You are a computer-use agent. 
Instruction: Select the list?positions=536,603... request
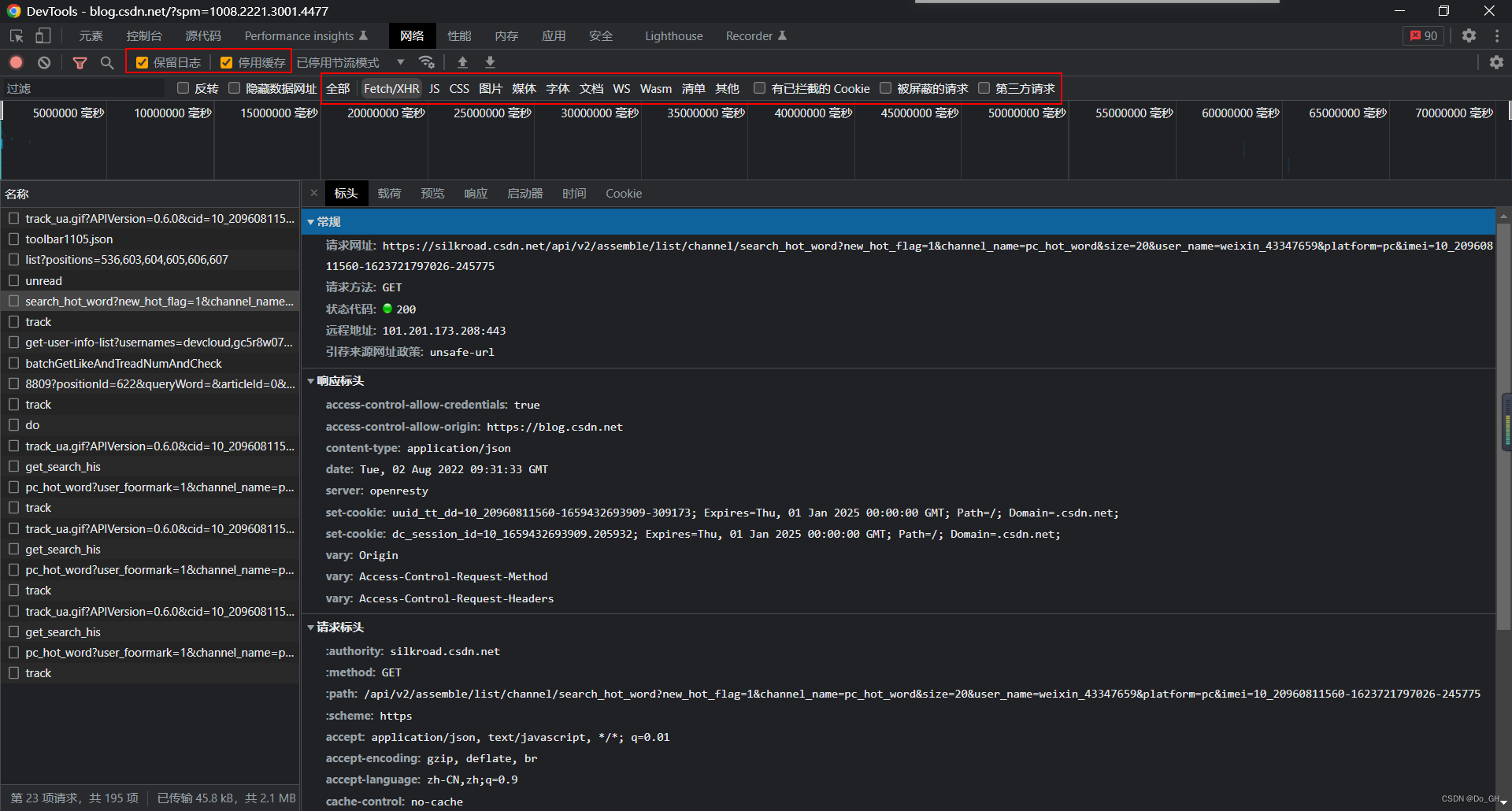pos(150,259)
